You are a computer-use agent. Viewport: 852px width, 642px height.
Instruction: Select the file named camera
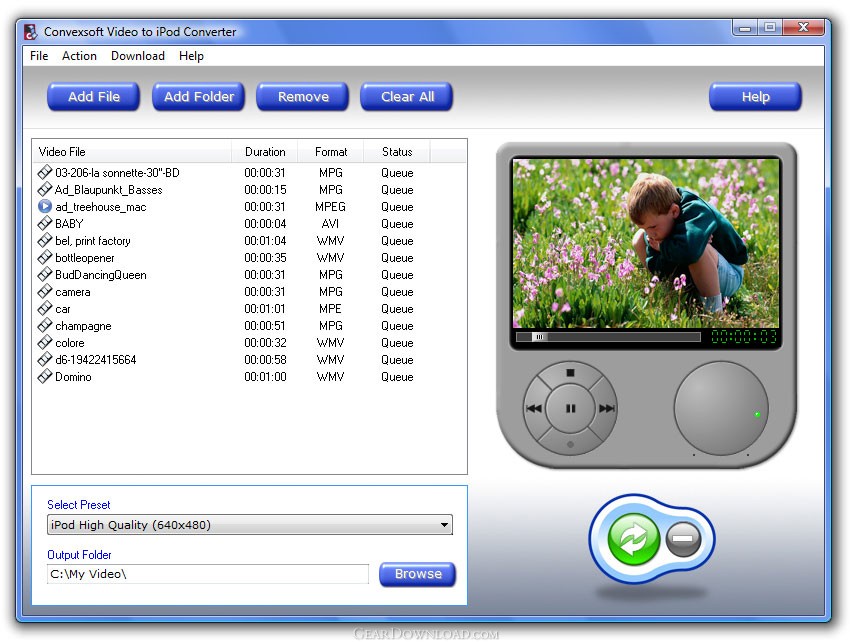72,292
